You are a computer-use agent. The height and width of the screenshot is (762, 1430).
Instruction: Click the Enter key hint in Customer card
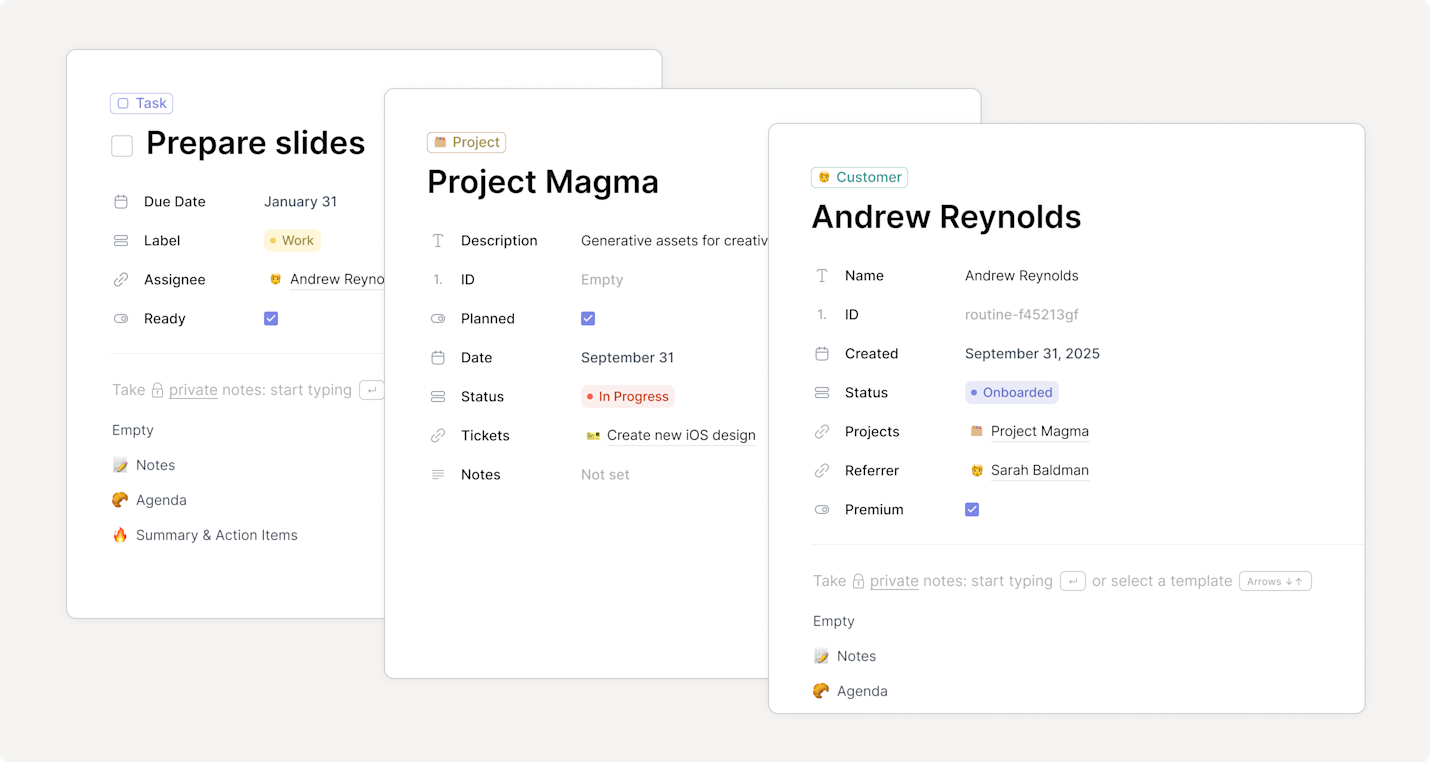[x=1073, y=581]
